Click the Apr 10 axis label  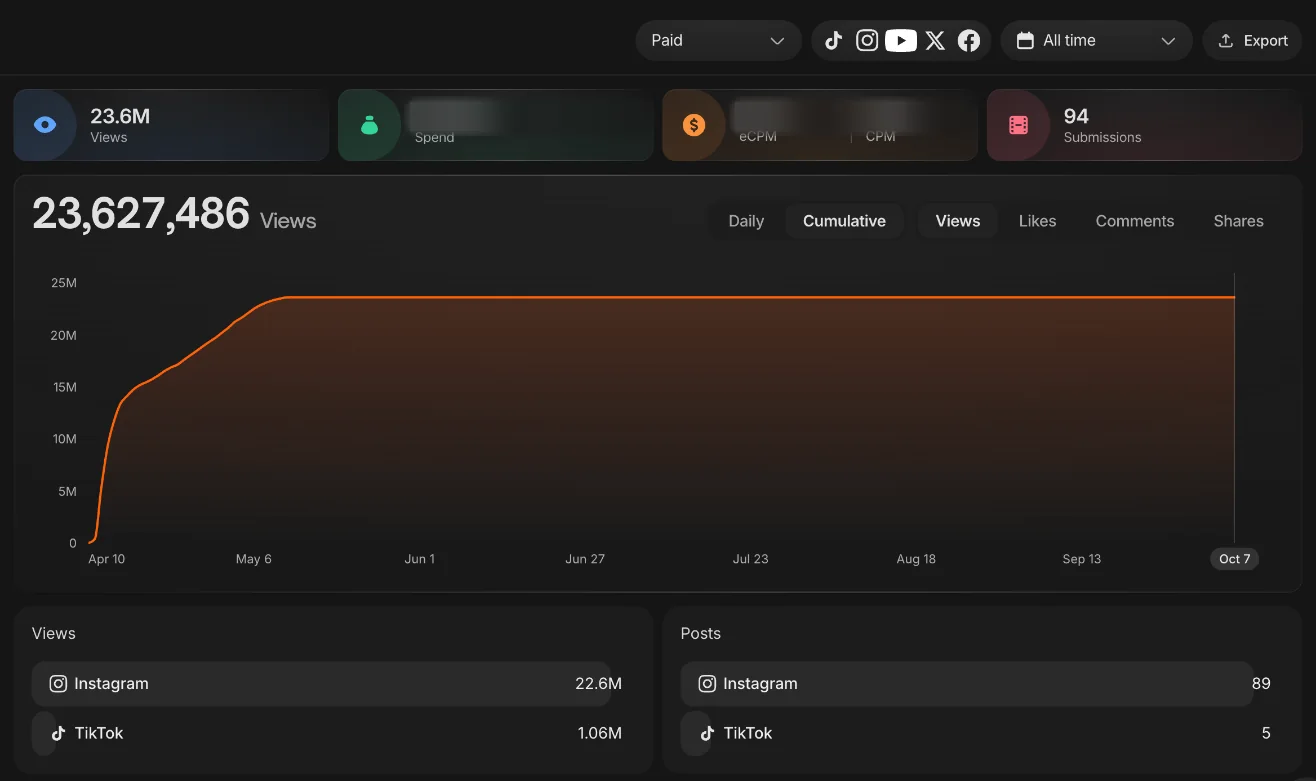click(x=107, y=559)
